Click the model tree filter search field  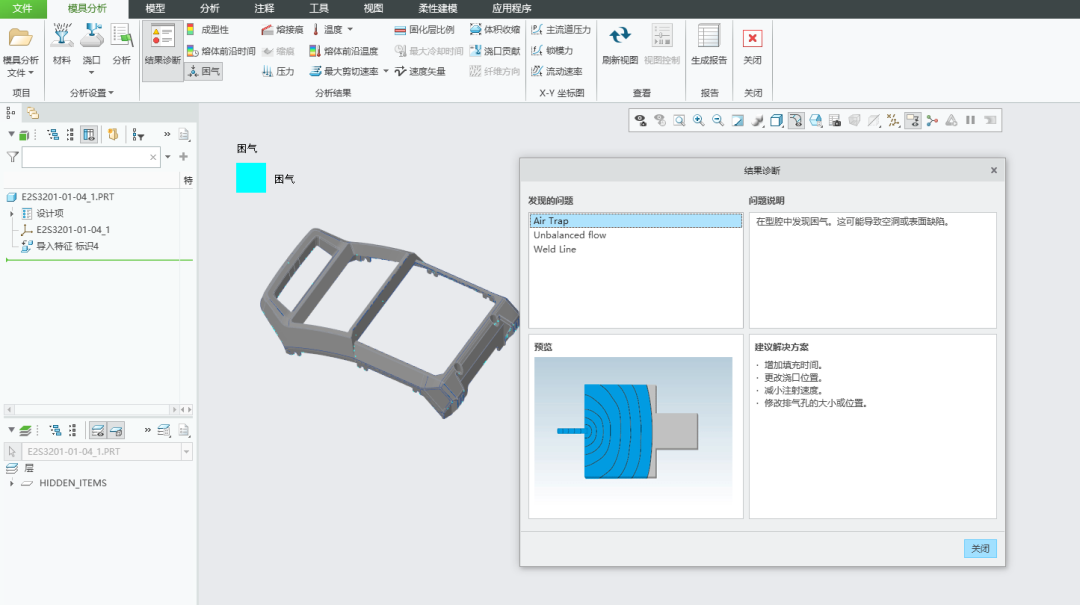point(92,158)
